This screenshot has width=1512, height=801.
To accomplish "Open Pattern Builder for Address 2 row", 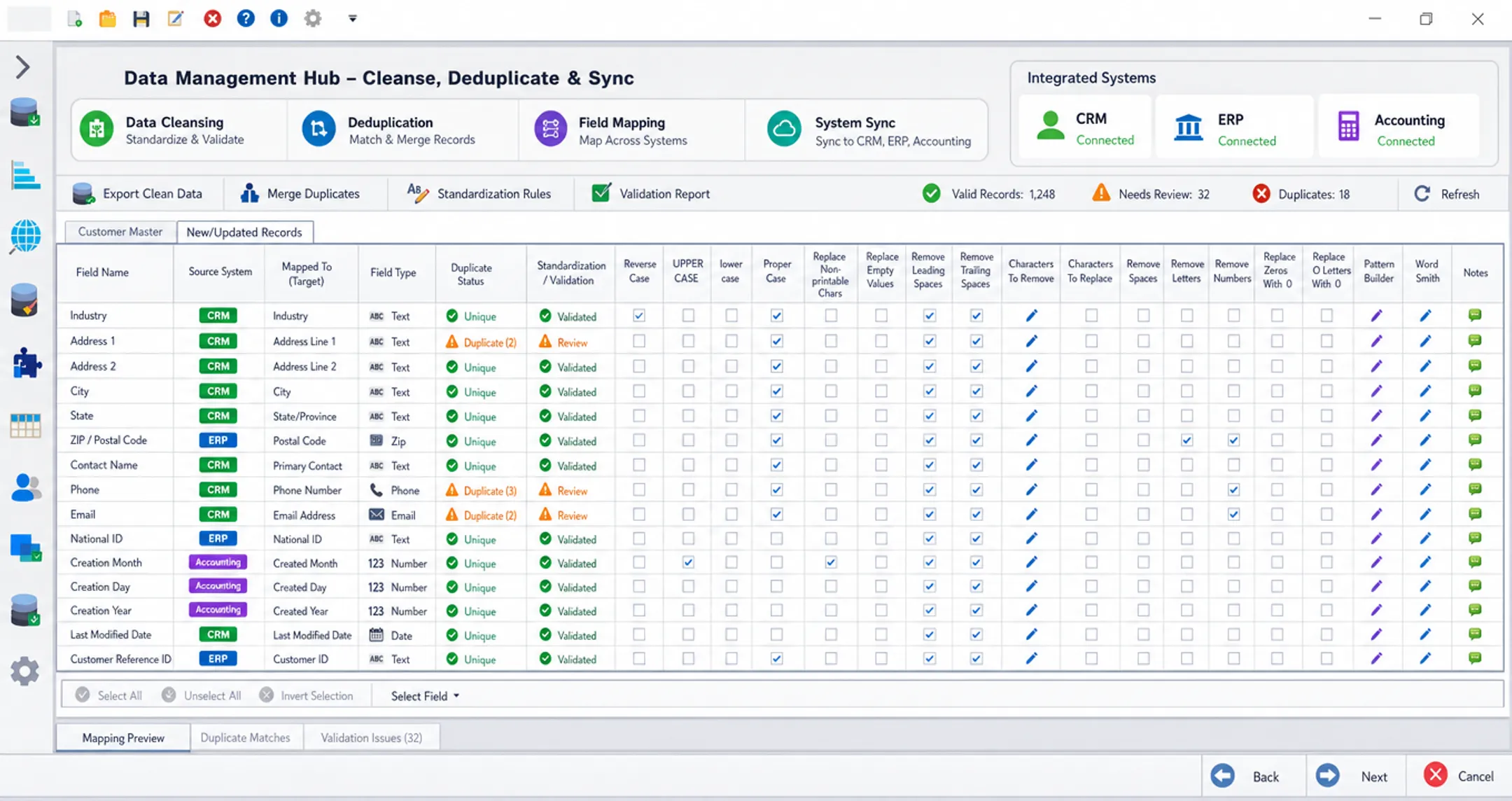I will coord(1376,366).
